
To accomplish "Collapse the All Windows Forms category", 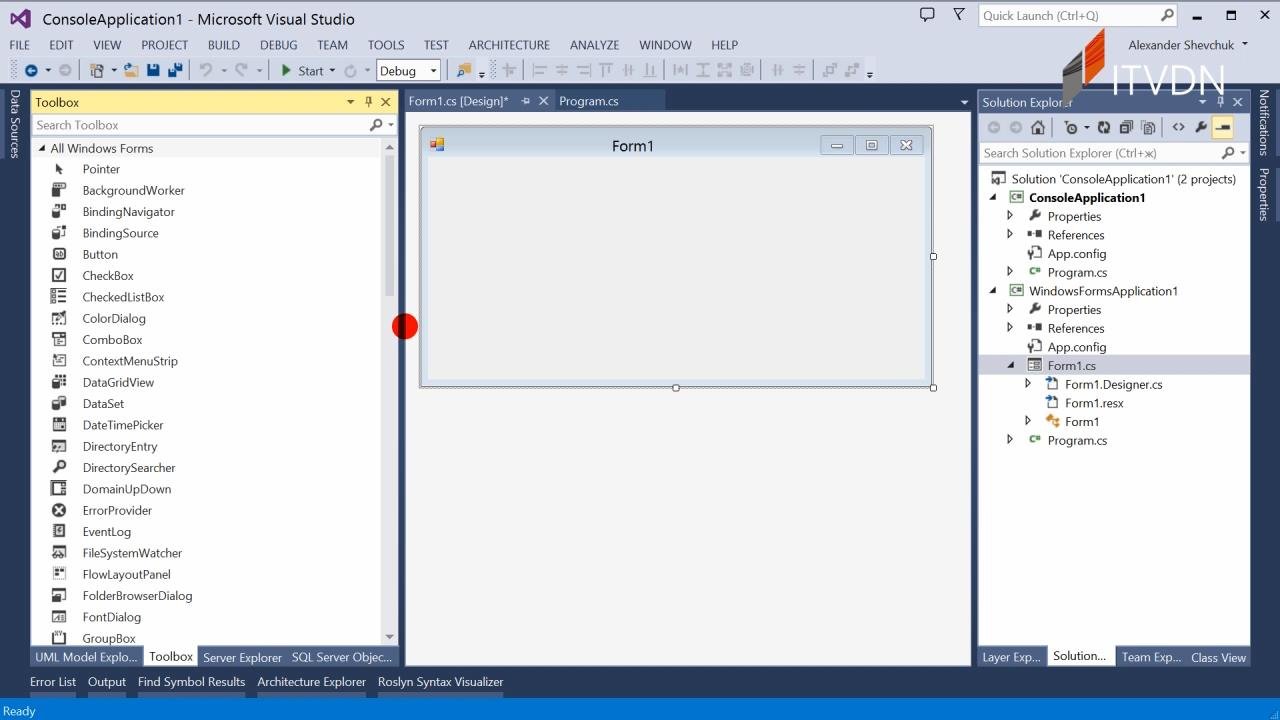I will 42,148.
